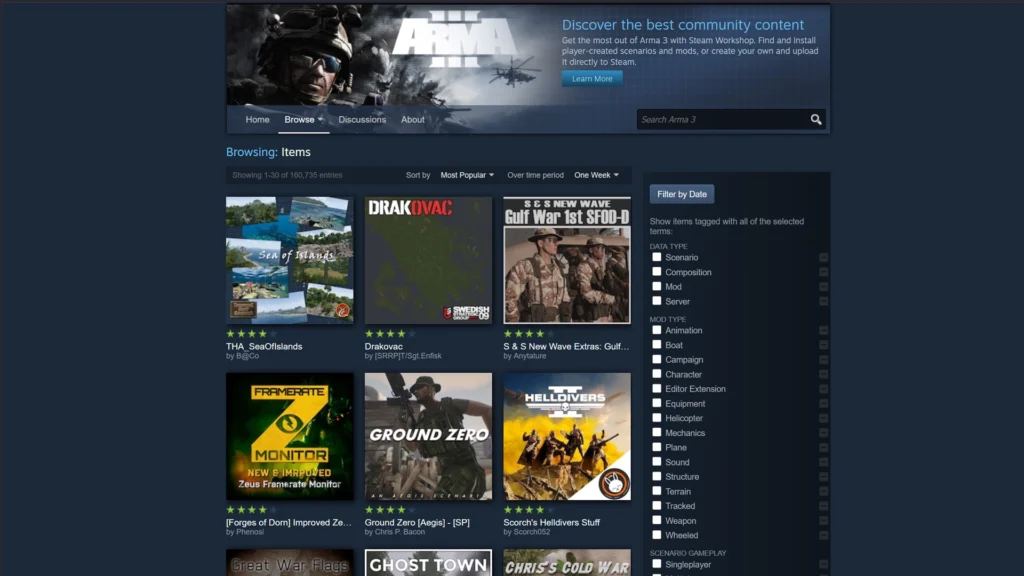Enable the Mod filter checkbox

tap(656, 286)
